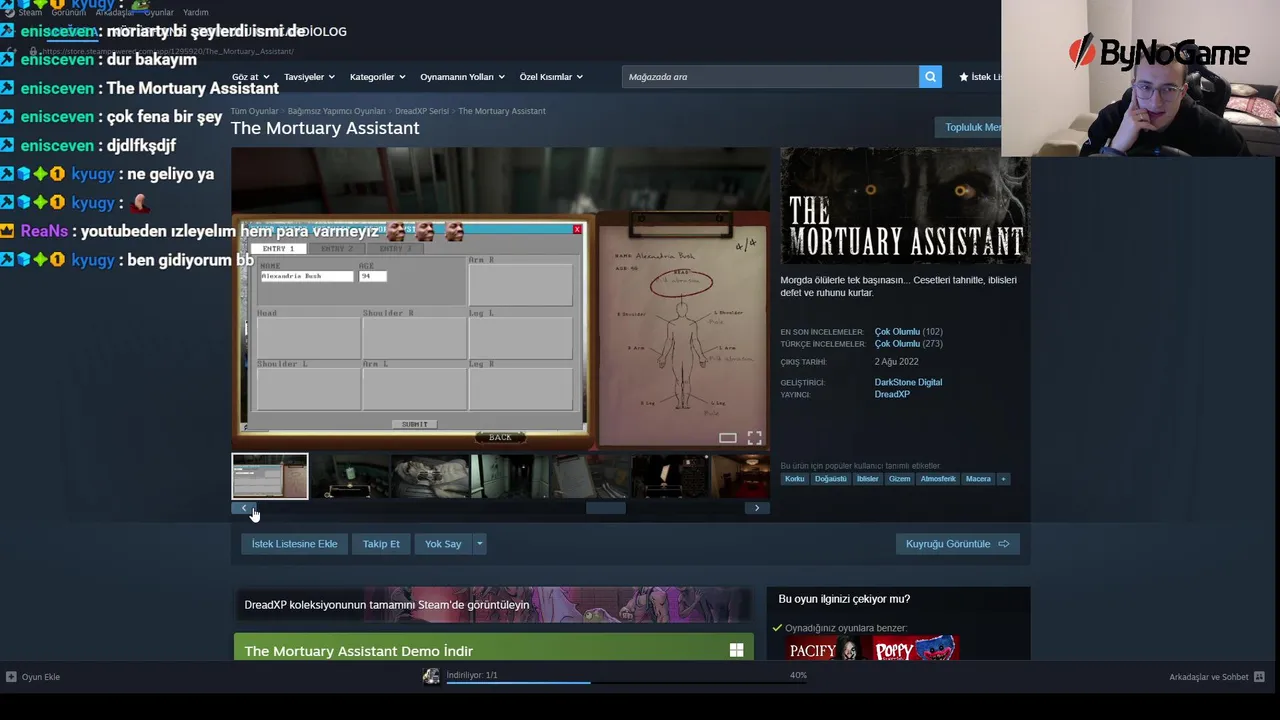Click the Steam menu in title bar

[x=30, y=12]
